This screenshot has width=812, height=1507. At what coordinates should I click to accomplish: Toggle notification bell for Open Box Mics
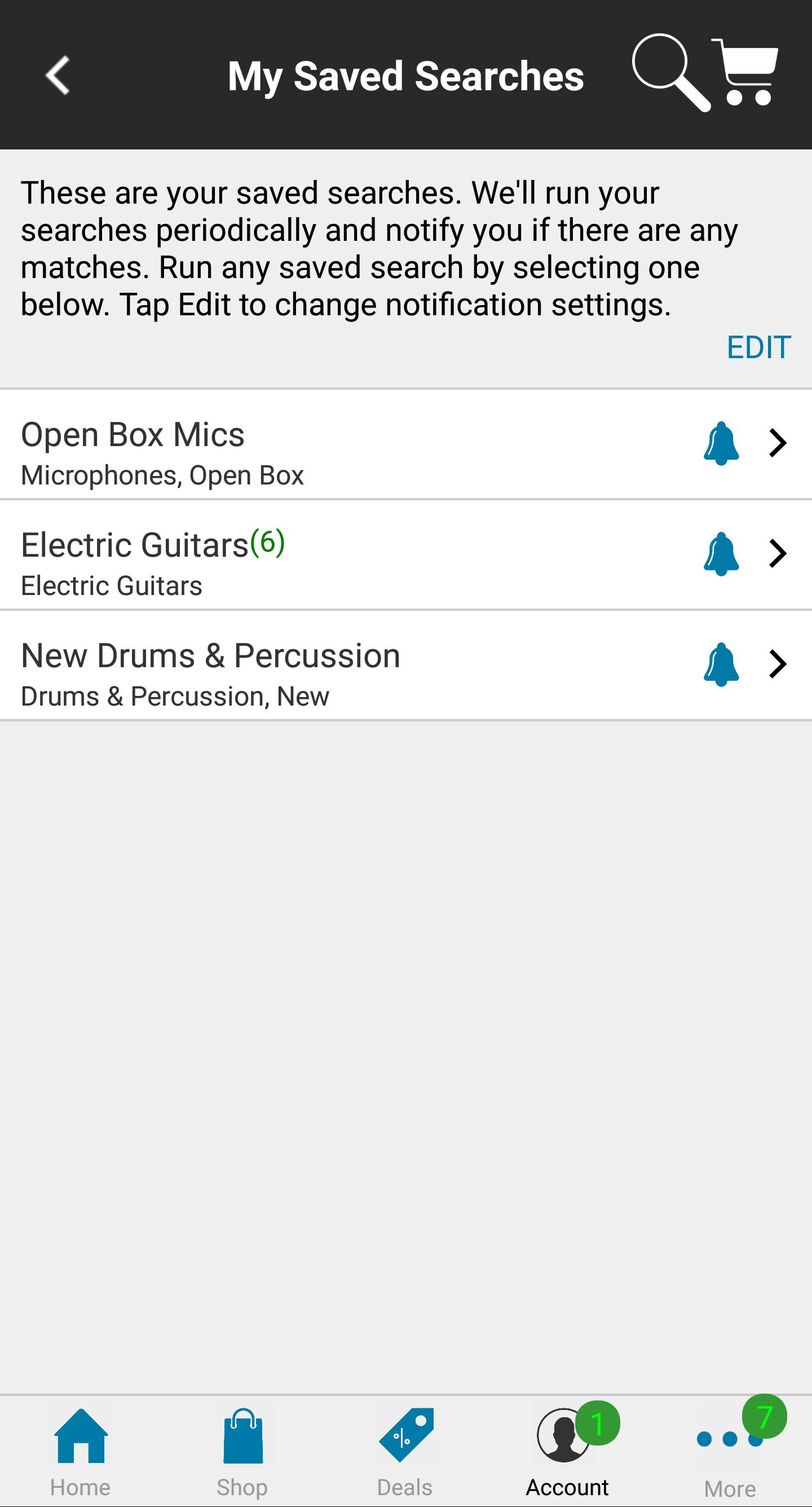721,443
